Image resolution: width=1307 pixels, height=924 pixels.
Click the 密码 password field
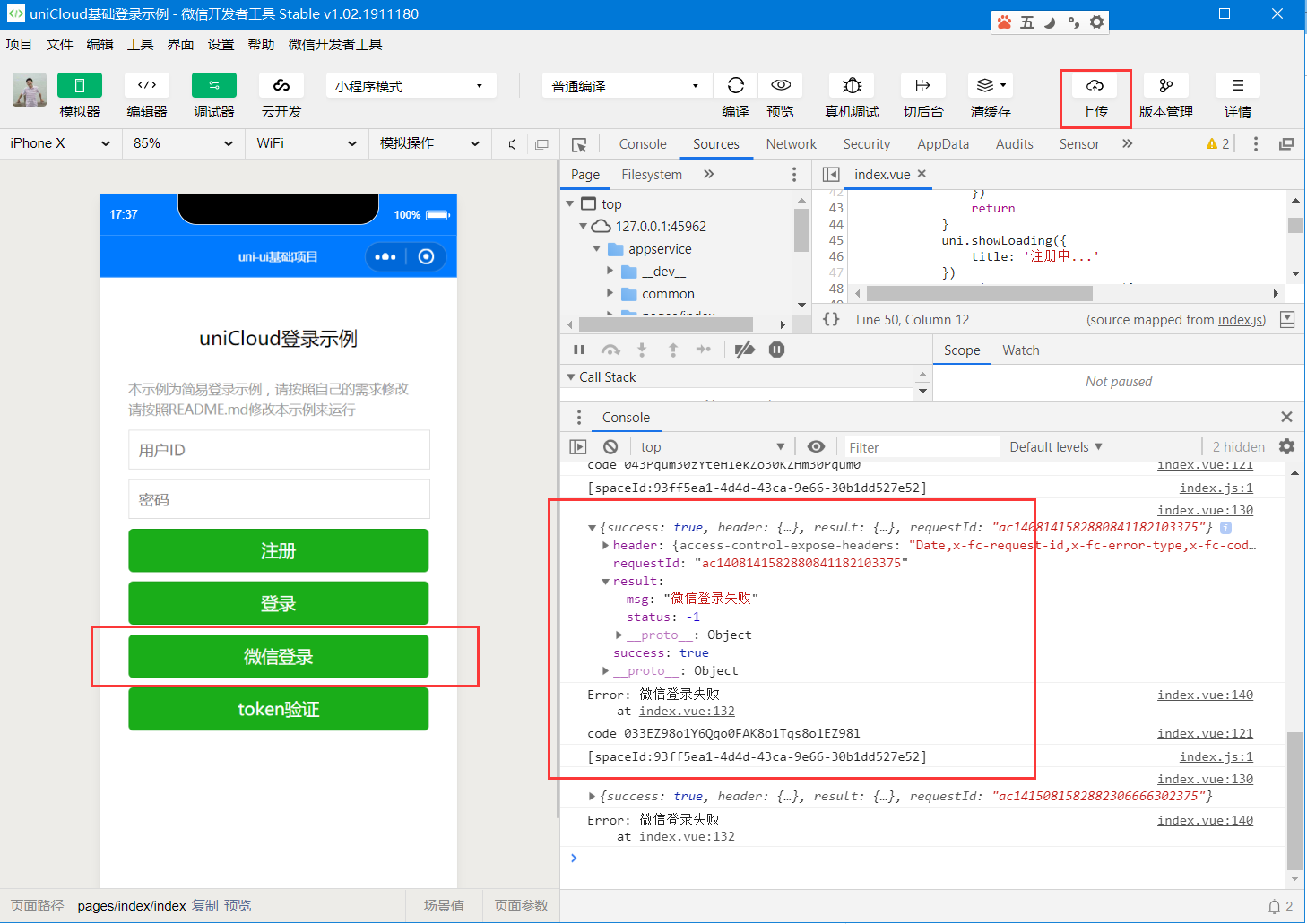[x=279, y=499]
